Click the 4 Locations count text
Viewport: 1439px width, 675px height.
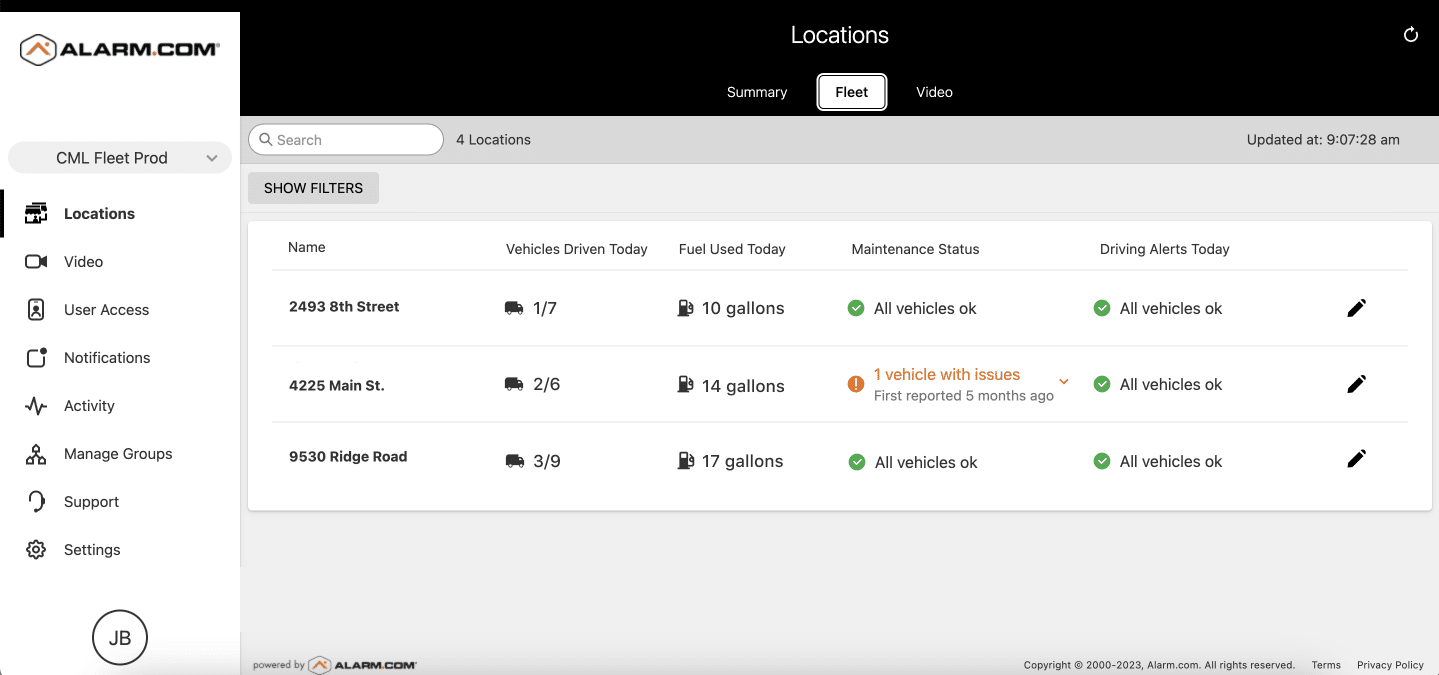pos(493,140)
